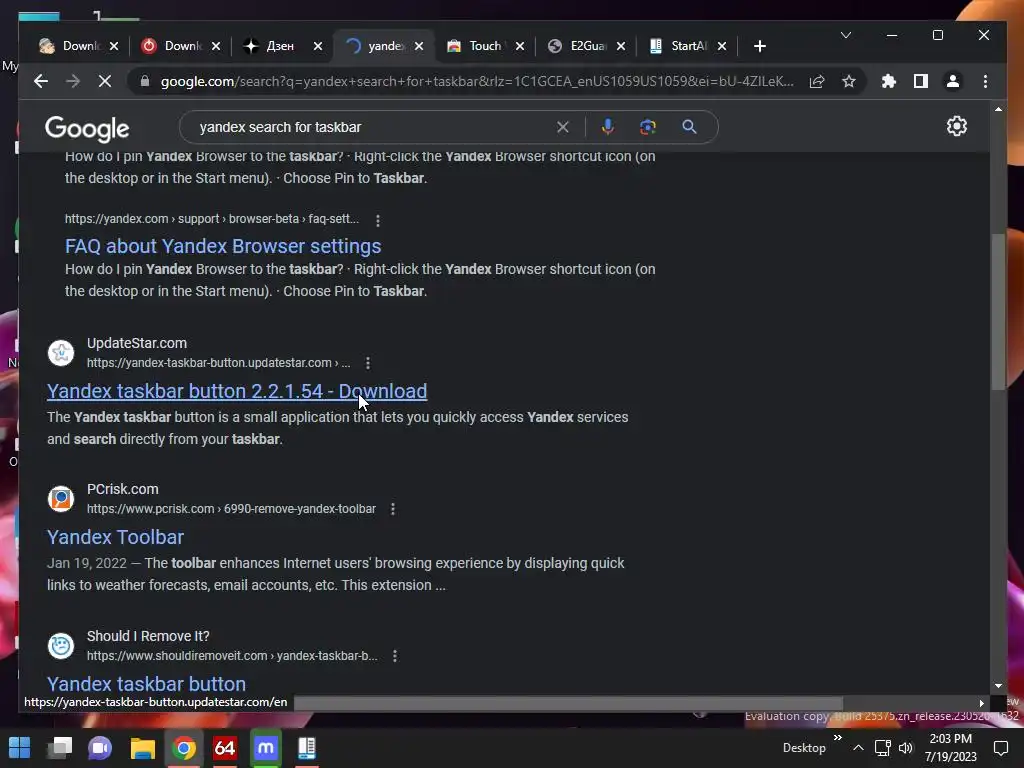Stop loading the page
The width and height of the screenshot is (1024, 768).
pyautogui.click(x=104, y=81)
